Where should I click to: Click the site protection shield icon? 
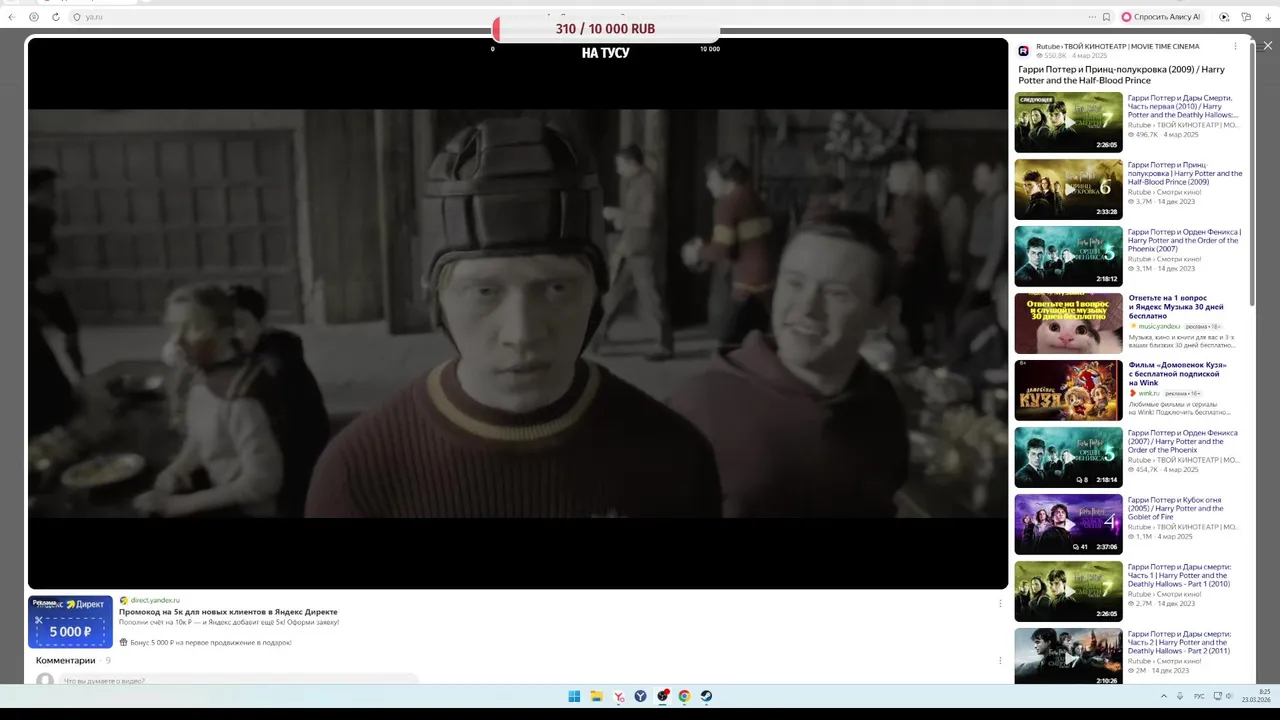tap(77, 17)
